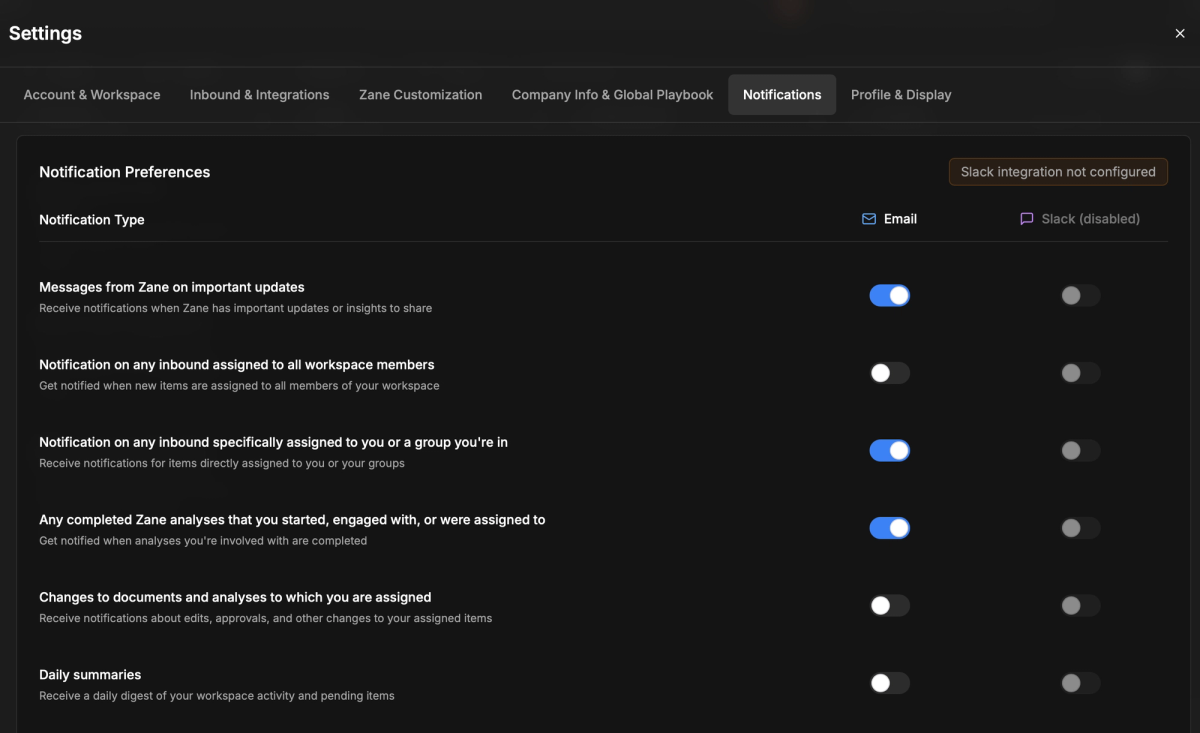The image size is (1200, 733).
Task: Click the Slack chat bubble icon
Action: click(x=1026, y=219)
